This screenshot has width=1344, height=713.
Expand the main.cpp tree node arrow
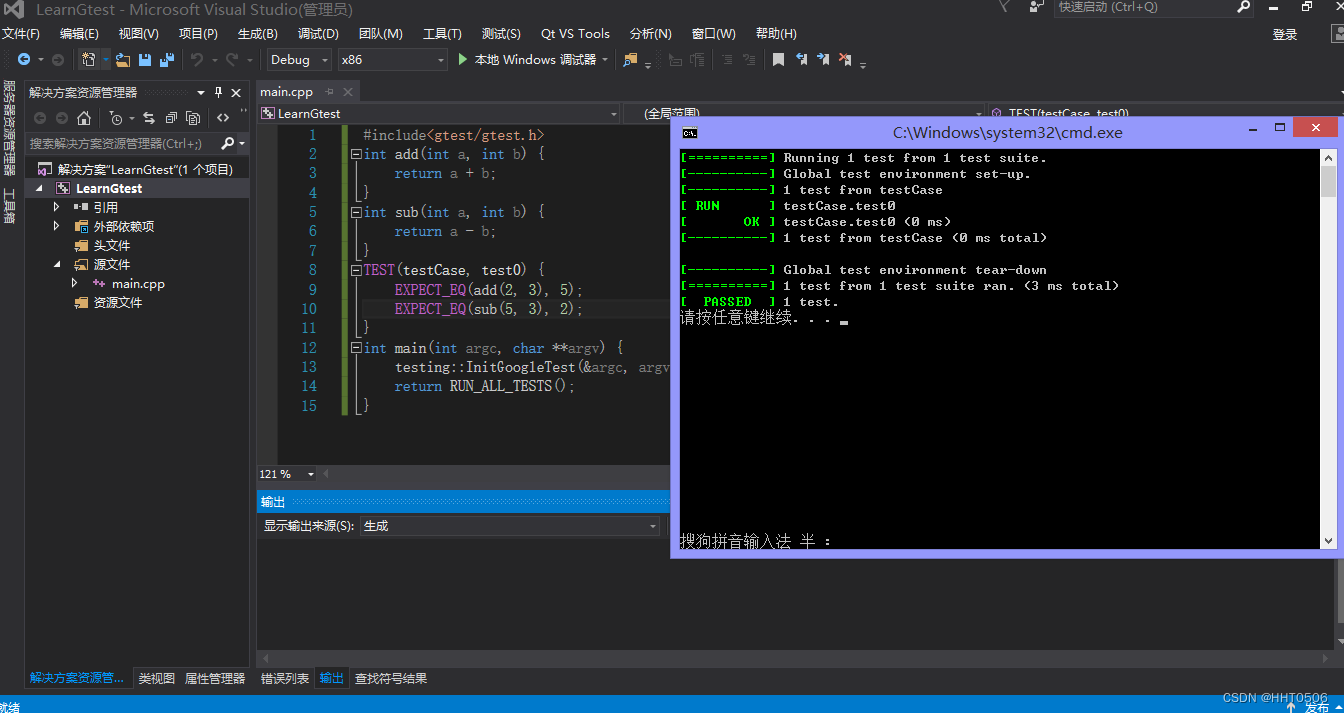[75, 283]
